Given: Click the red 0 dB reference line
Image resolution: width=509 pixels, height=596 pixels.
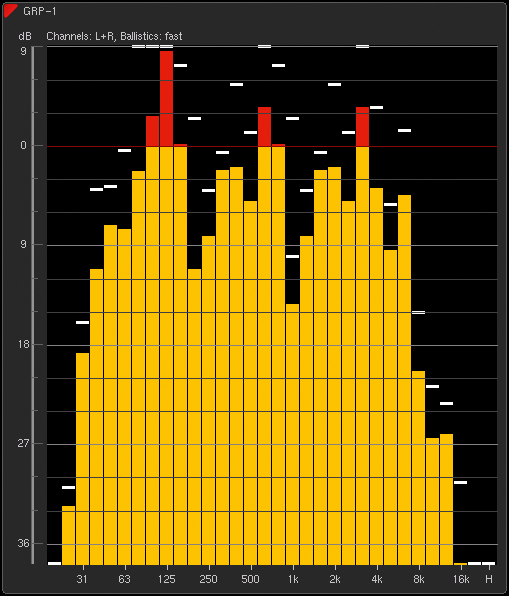Looking at the screenshot, I should pos(272,146).
